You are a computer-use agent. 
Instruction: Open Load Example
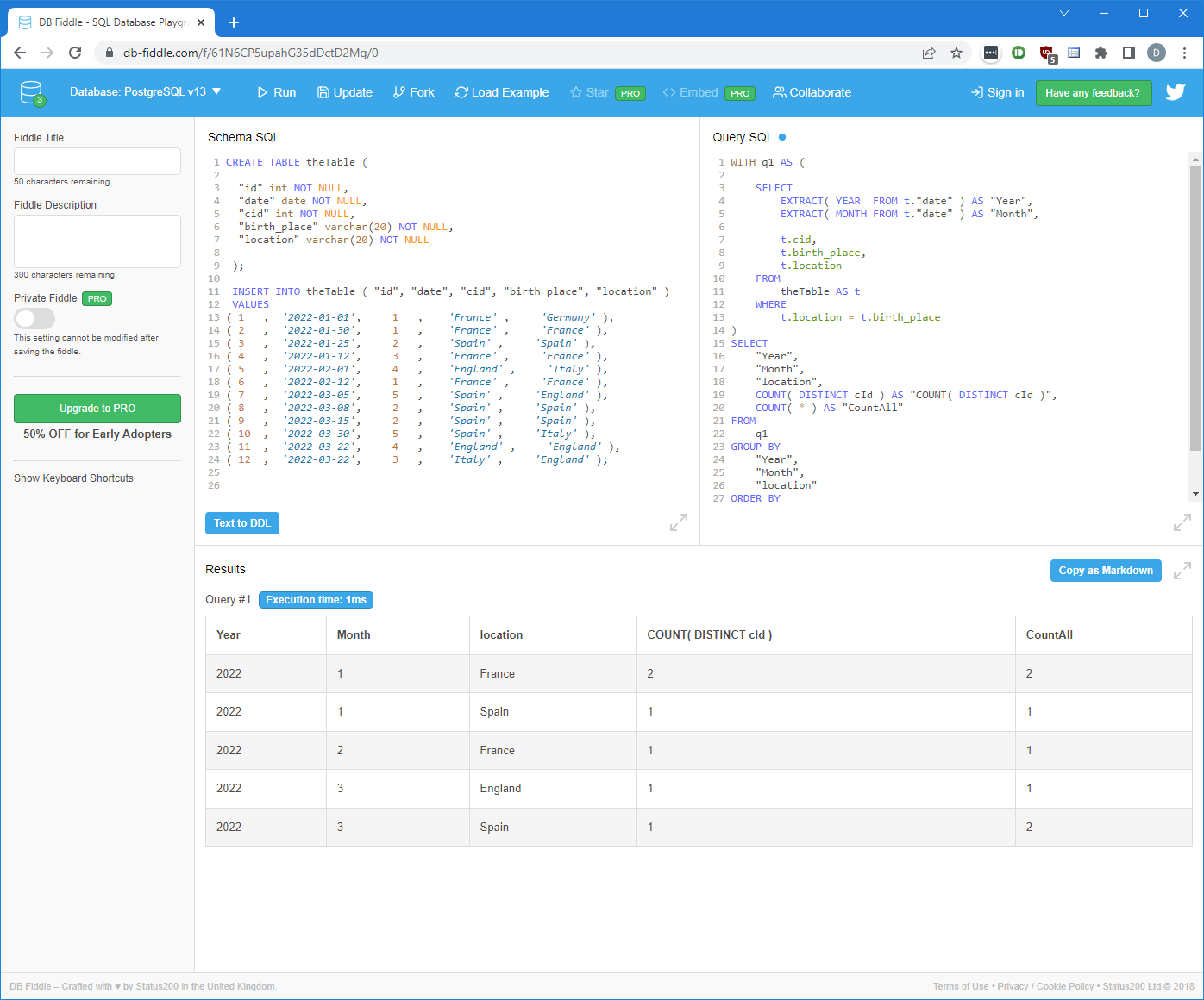(502, 92)
